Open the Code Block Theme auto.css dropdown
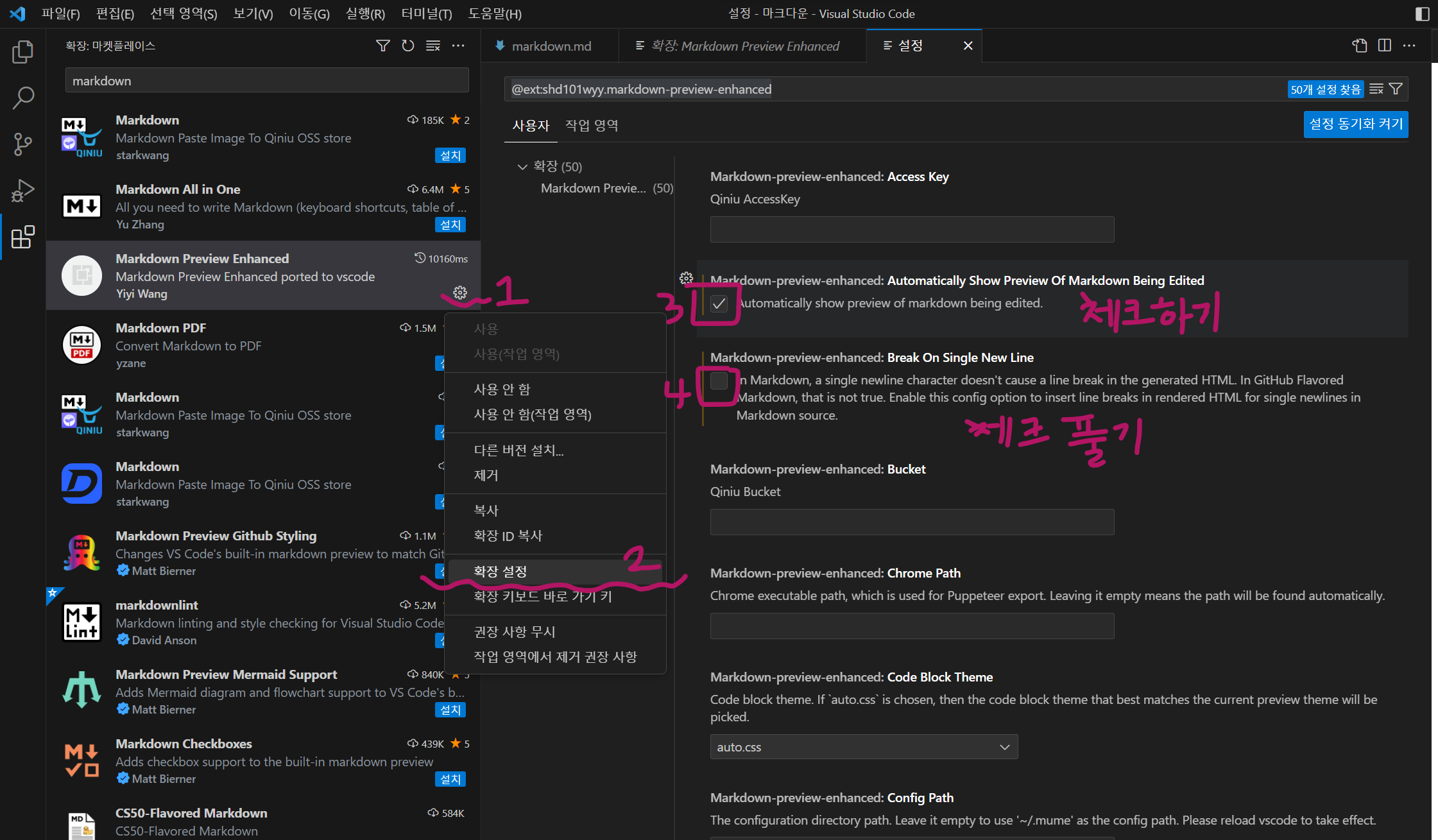1438x840 pixels. point(863,747)
